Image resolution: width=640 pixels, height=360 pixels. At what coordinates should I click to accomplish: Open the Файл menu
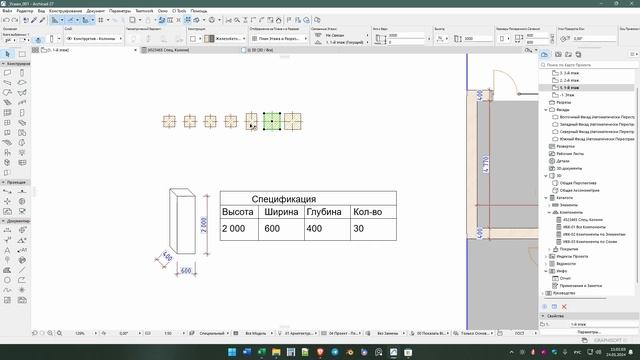[7, 11]
